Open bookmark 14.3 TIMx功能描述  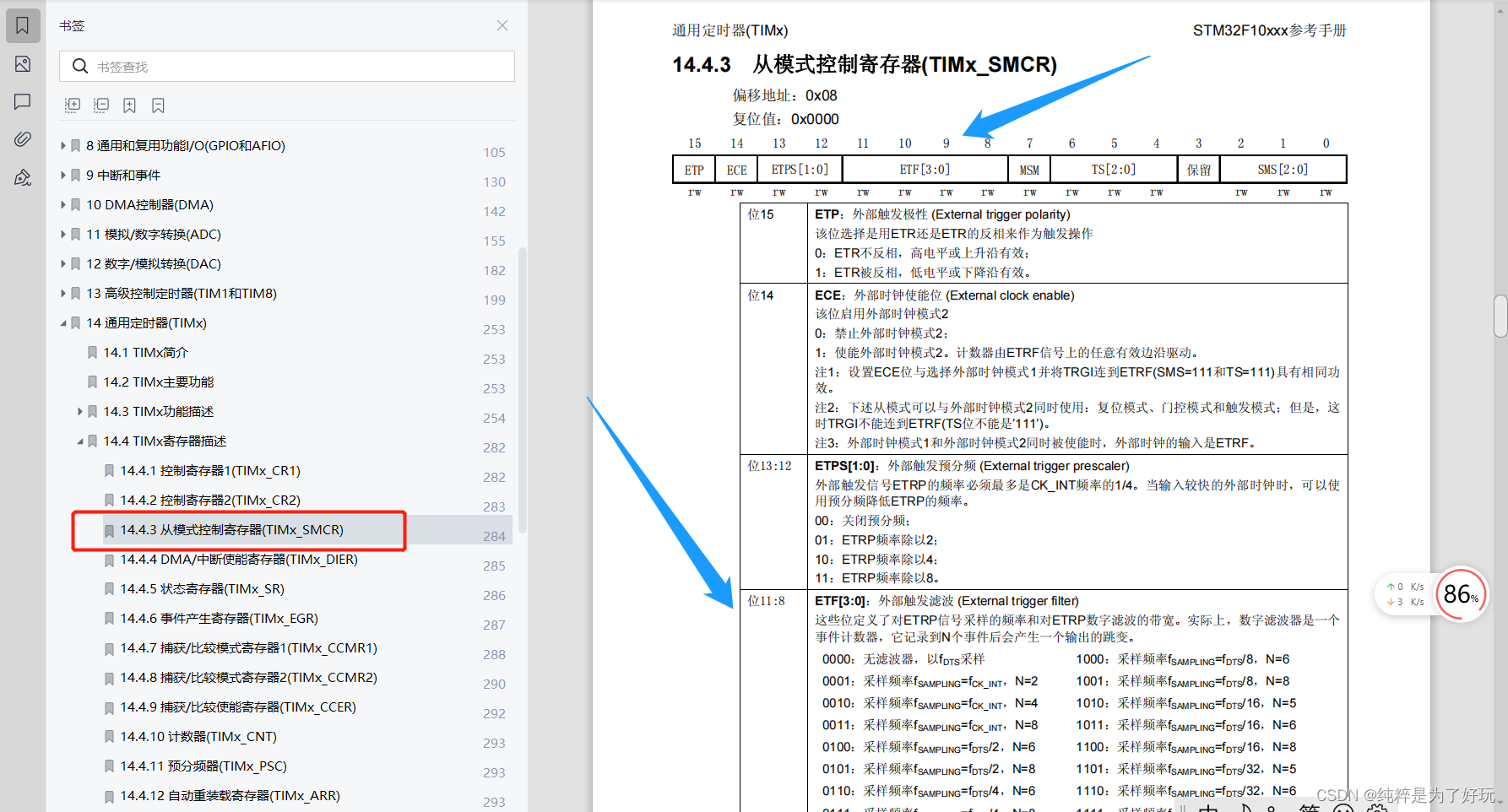coord(159,411)
